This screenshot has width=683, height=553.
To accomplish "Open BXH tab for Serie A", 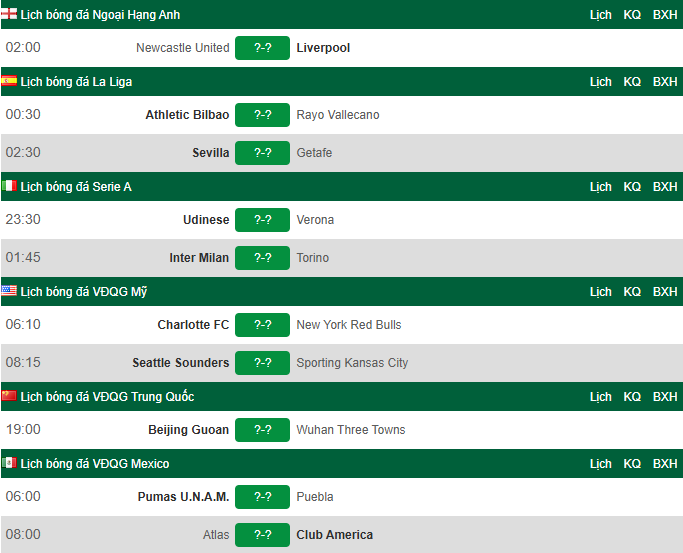I will coord(665,187).
